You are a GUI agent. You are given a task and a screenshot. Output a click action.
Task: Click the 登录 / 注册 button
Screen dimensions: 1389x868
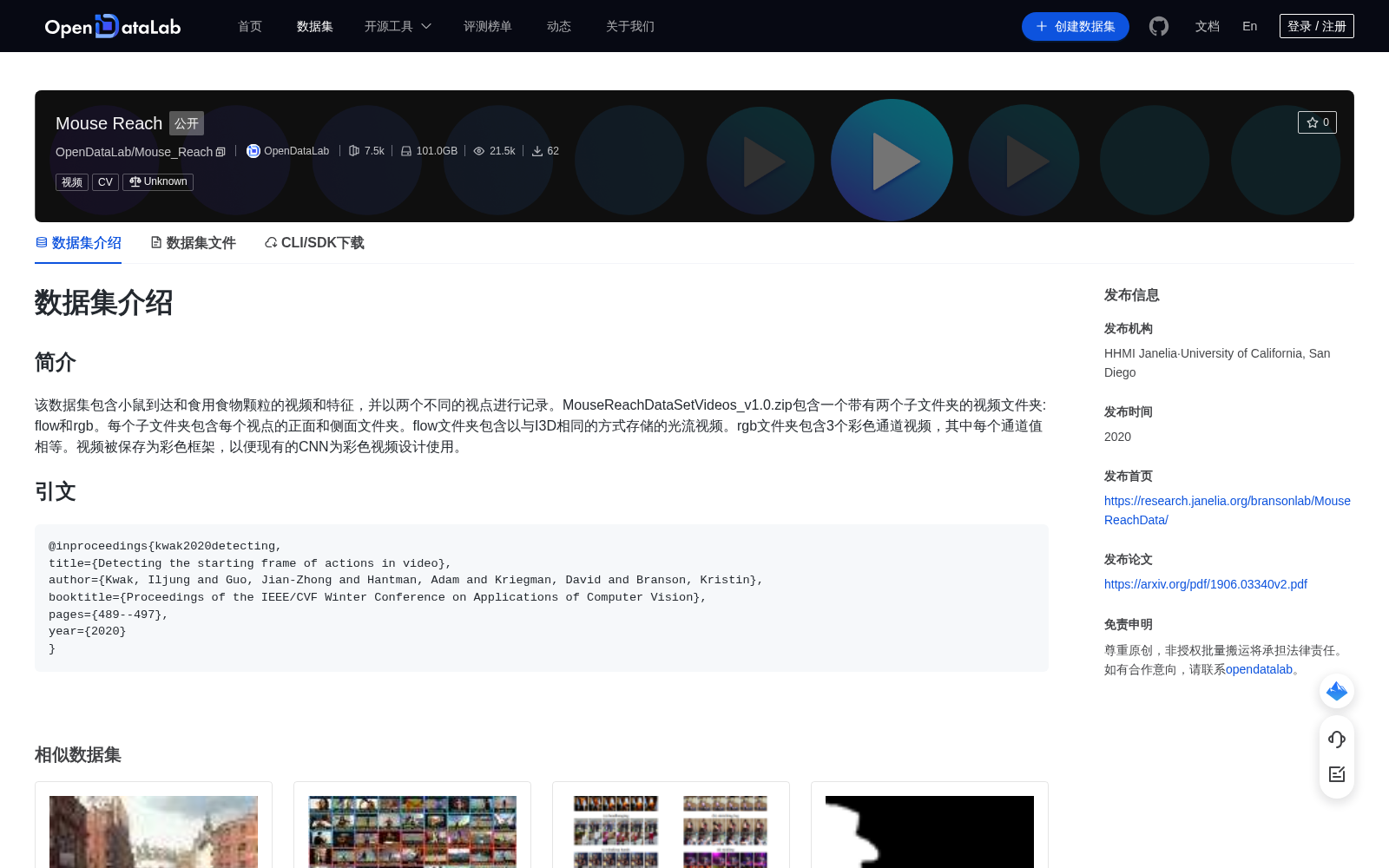click(x=1317, y=26)
